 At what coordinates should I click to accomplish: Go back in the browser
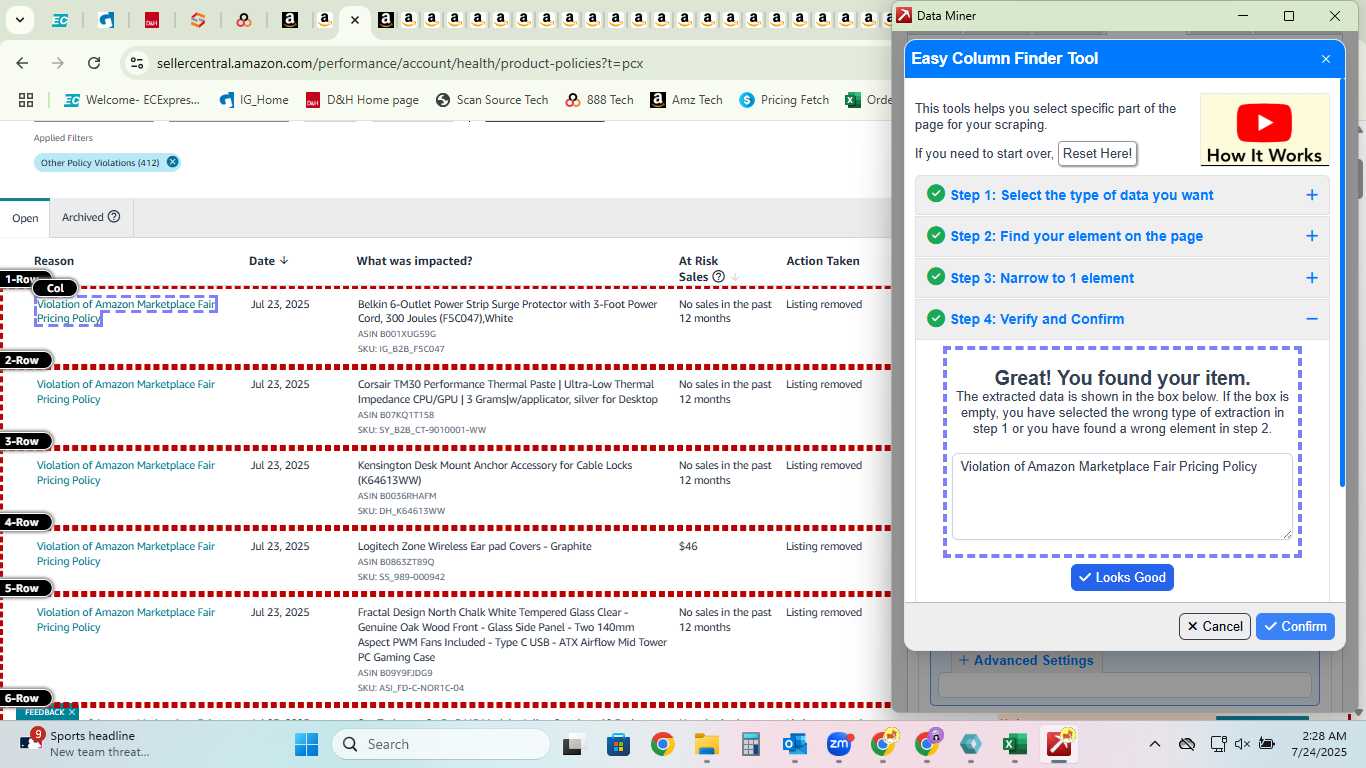[x=22, y=63]
